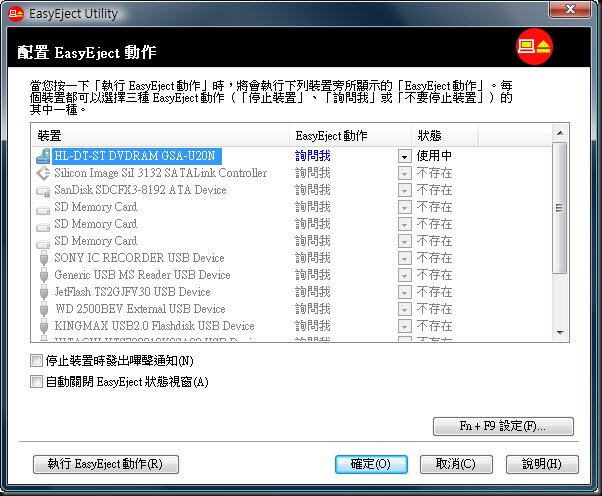Open action dropdown for Generic USB MS Reader

click(x=404, y=275)
